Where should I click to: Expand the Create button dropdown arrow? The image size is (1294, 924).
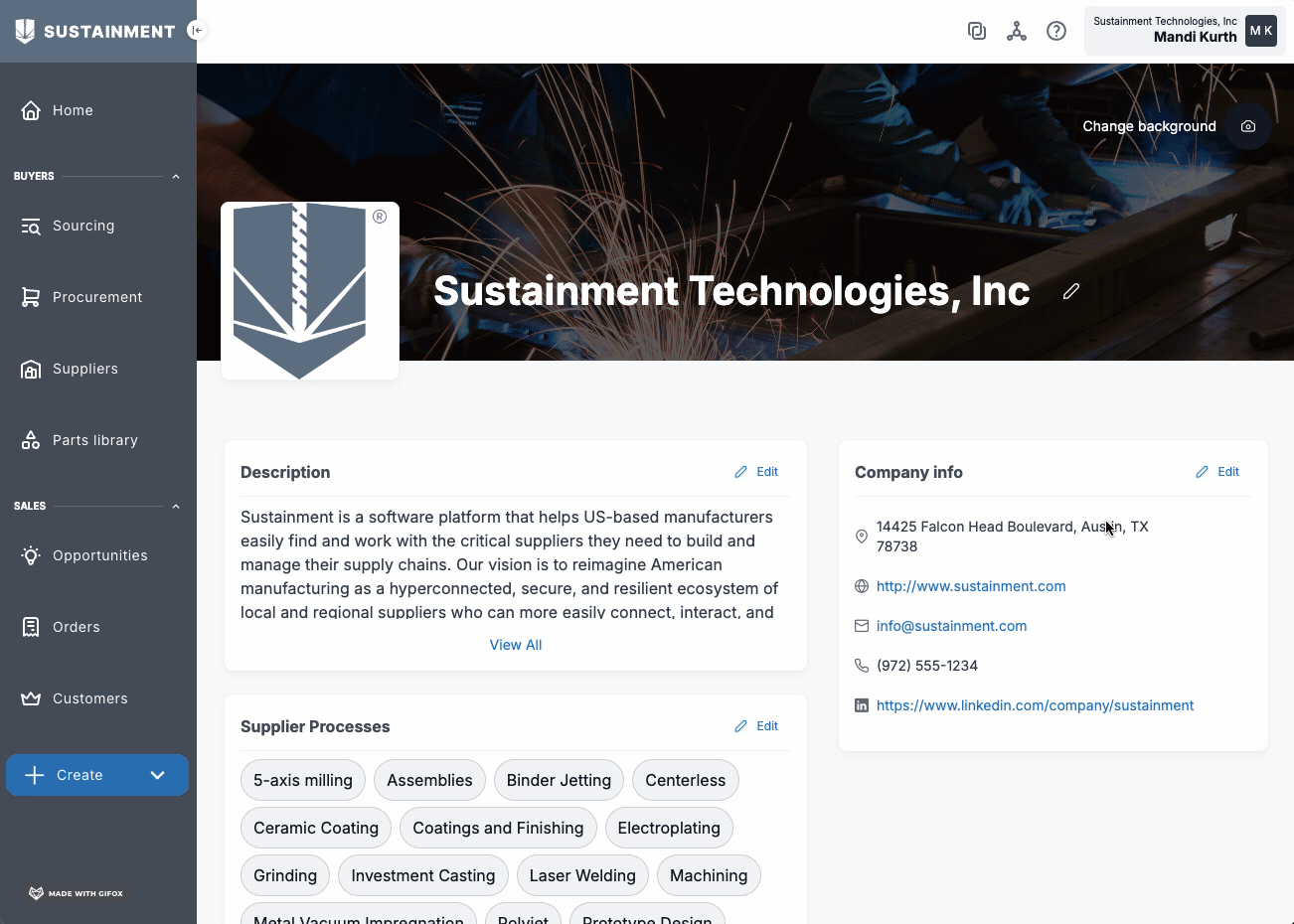tap(157, 775)
